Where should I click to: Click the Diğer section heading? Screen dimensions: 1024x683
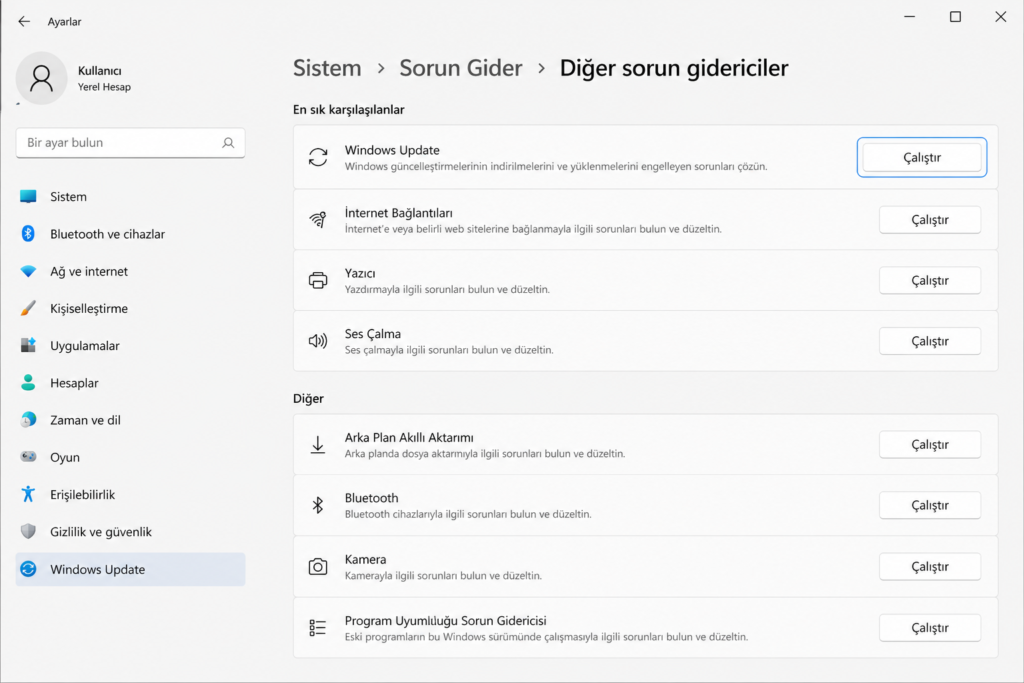click(308, 398)
